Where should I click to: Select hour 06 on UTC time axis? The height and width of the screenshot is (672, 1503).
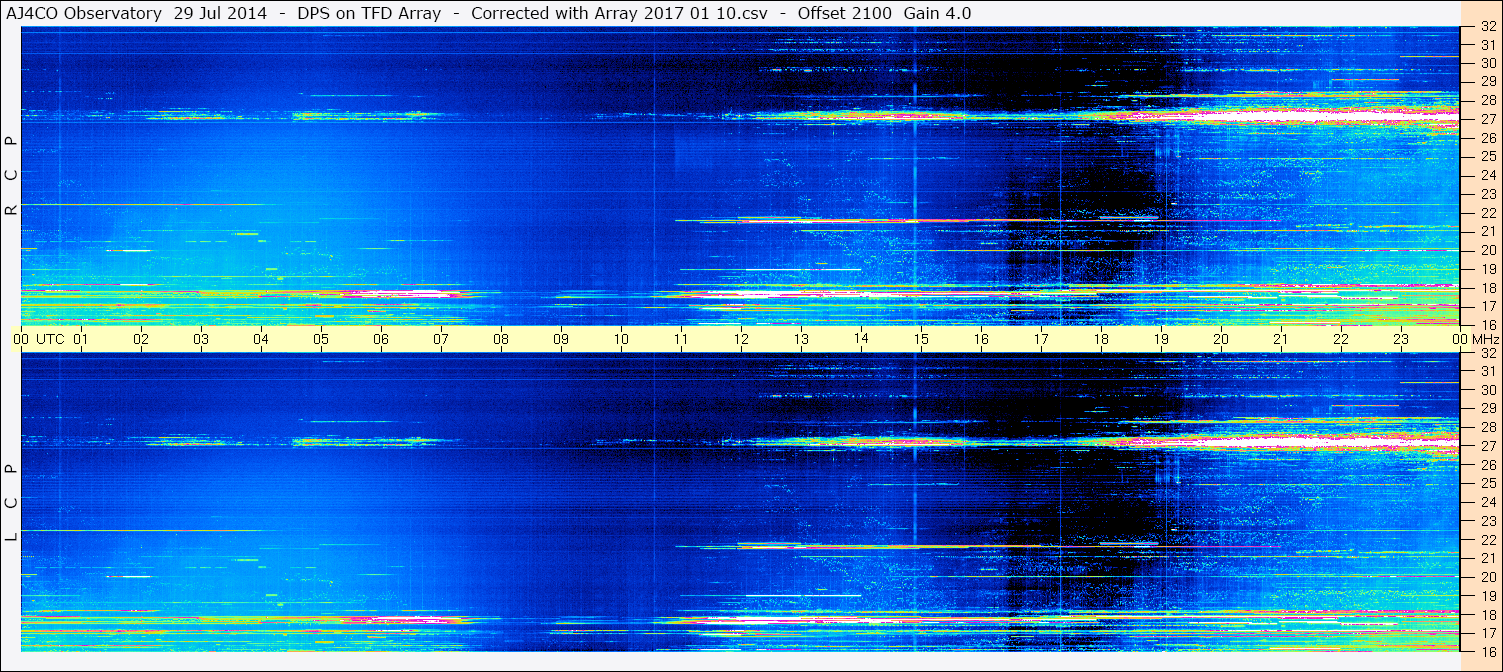[x=381, y=339]
